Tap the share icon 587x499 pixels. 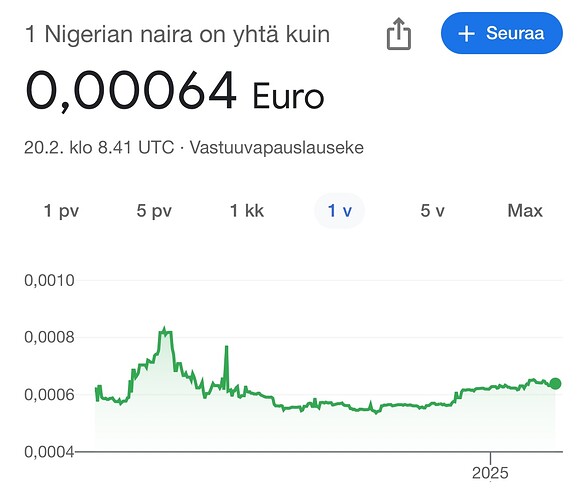tap(399, 34)
